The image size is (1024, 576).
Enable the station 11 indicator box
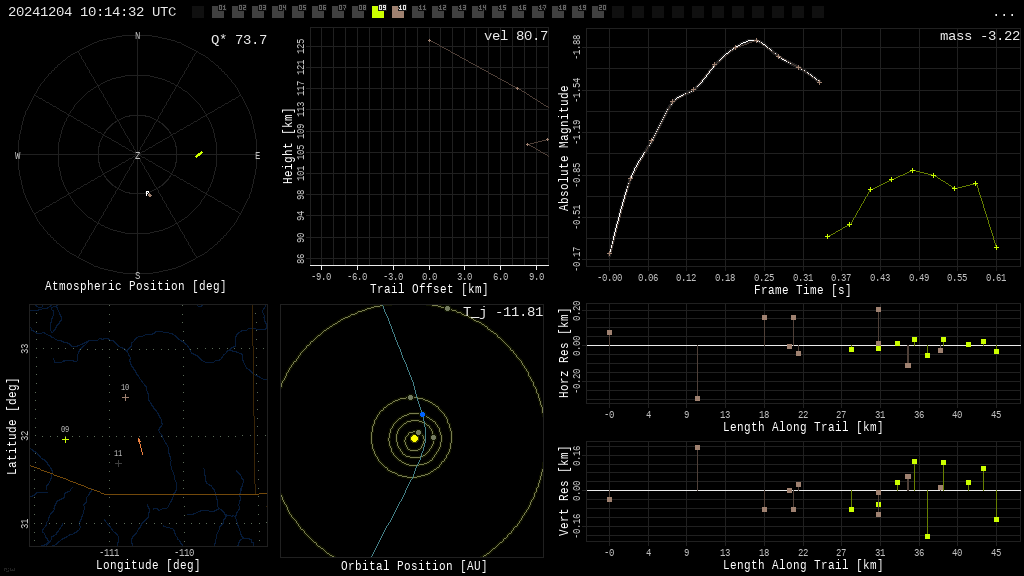pyautogui.click(x=418, y=12)
